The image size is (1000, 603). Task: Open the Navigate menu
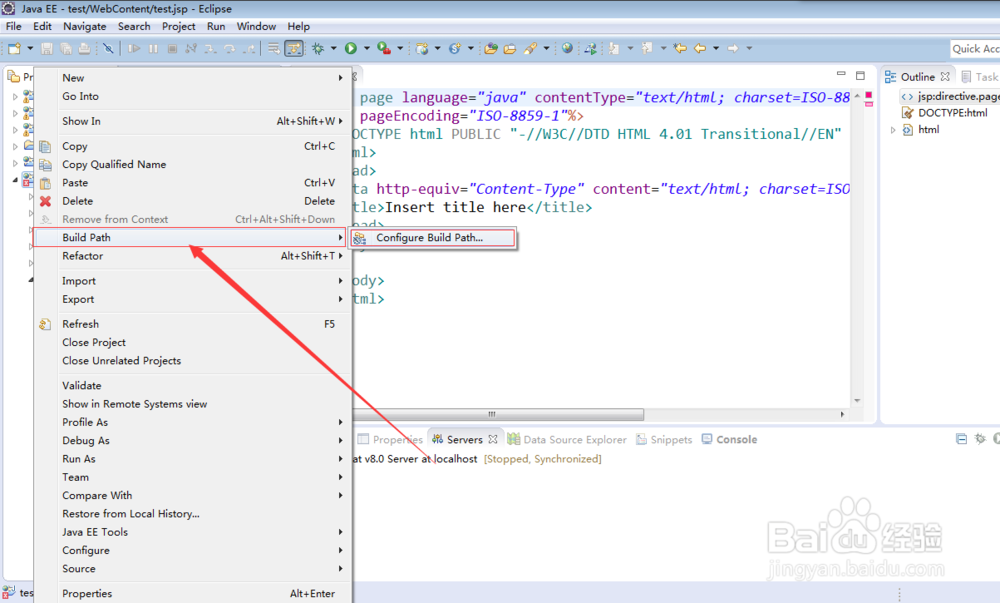click(85, 26)
